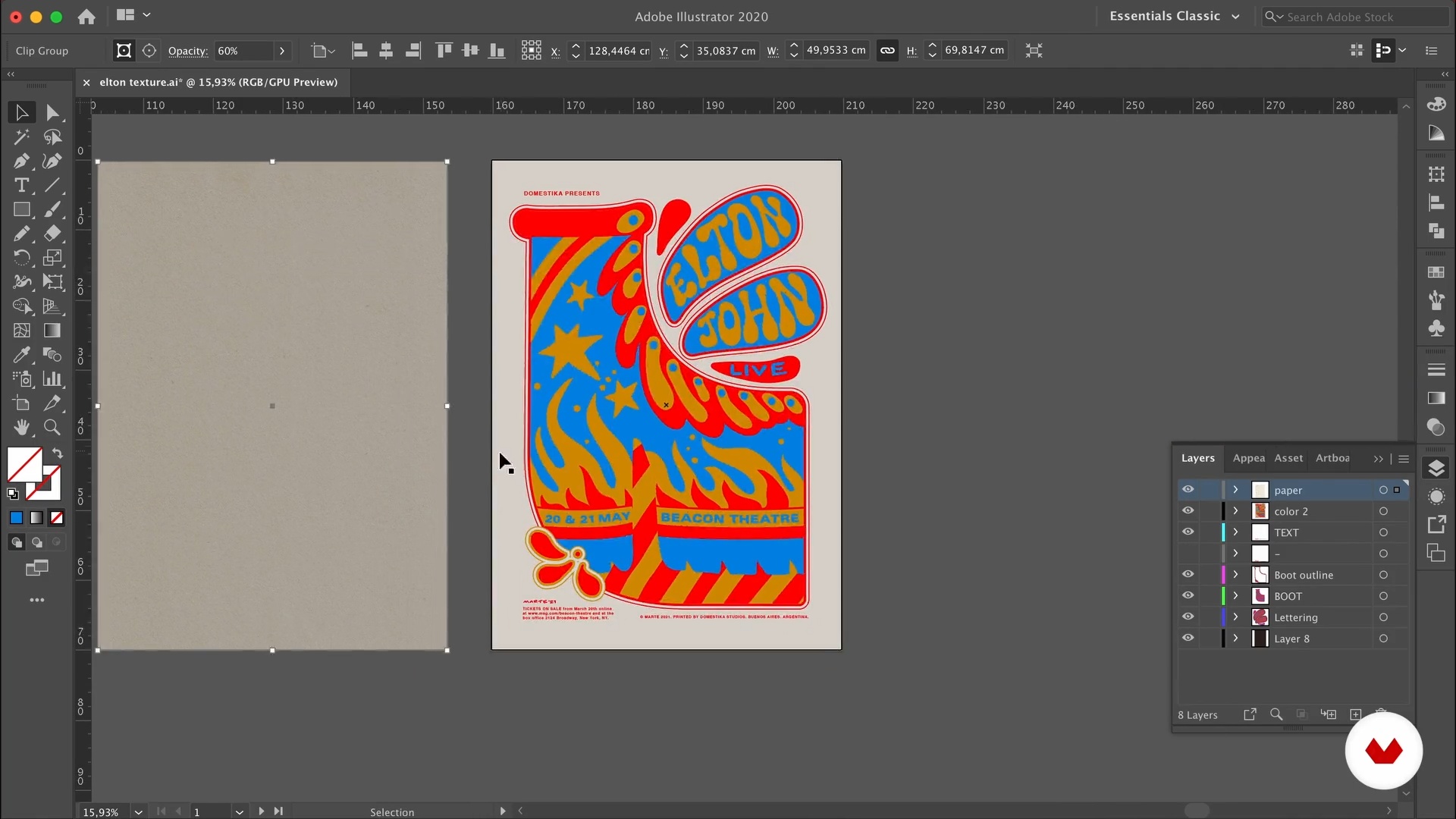Click elton texture.ai document tab
The width and height of the screenshot is (1456, 819).
pos(218,82)
